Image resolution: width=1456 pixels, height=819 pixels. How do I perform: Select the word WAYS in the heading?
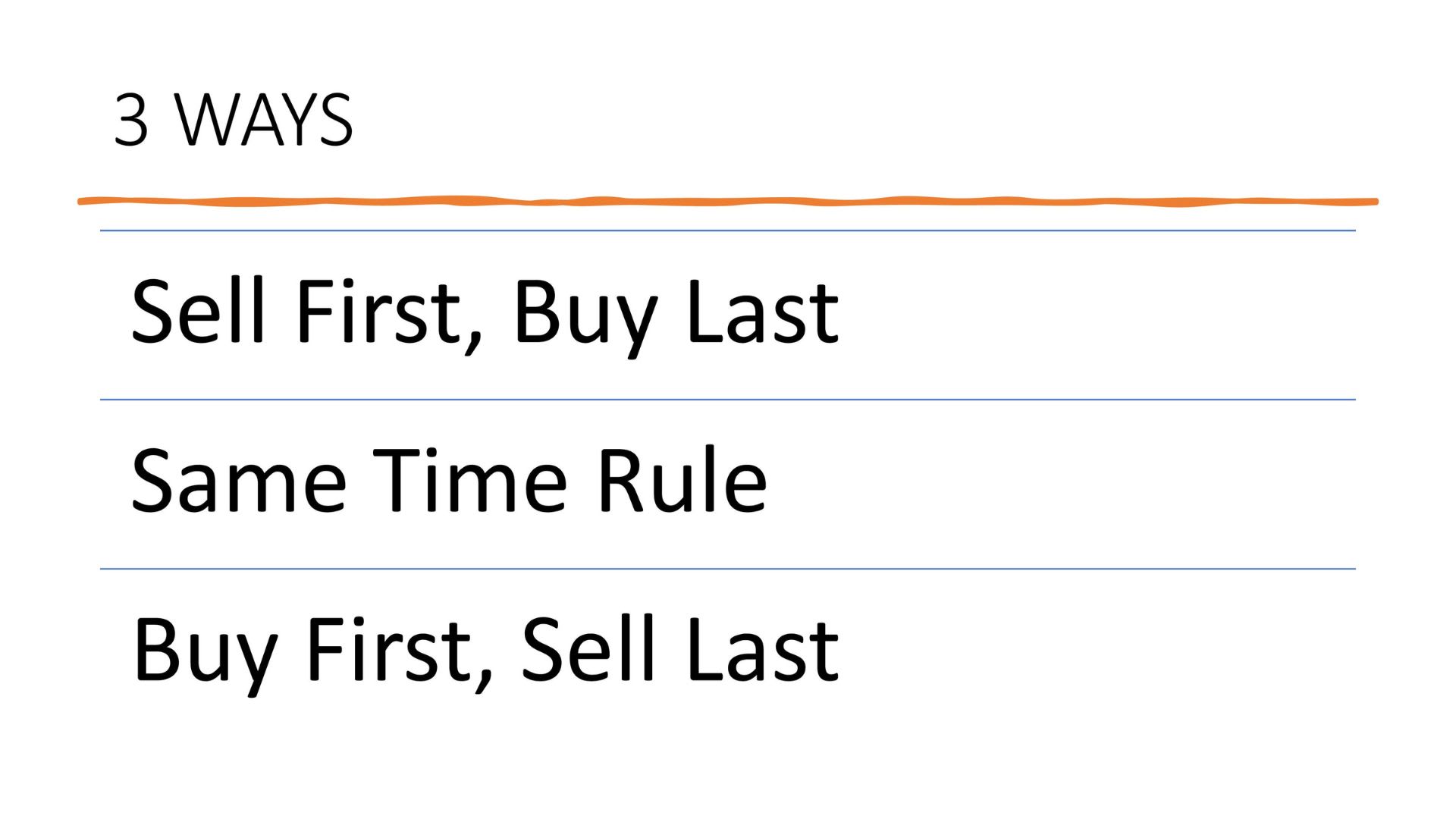point(264,120)
